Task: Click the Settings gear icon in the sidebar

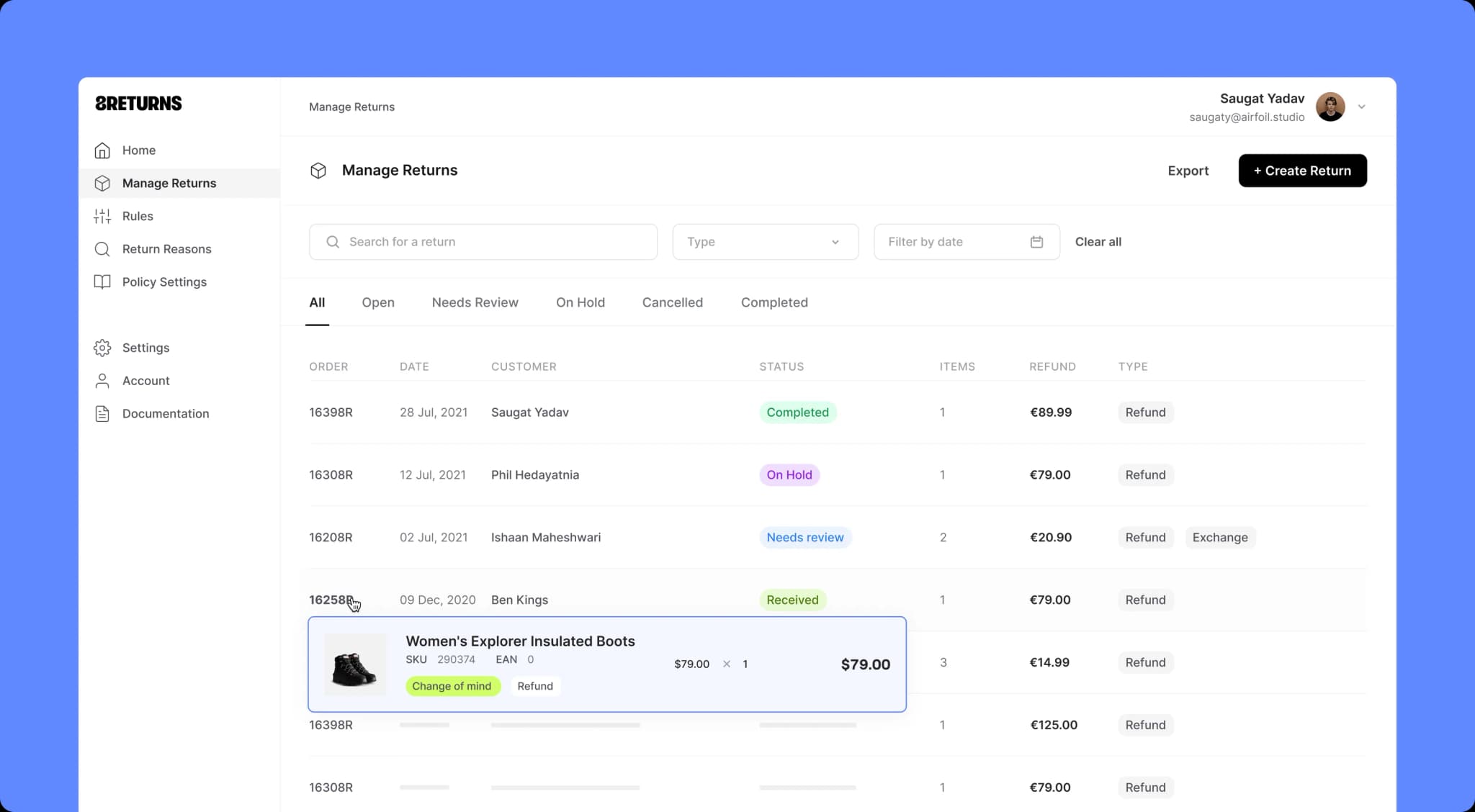Action: click(102, 348)
